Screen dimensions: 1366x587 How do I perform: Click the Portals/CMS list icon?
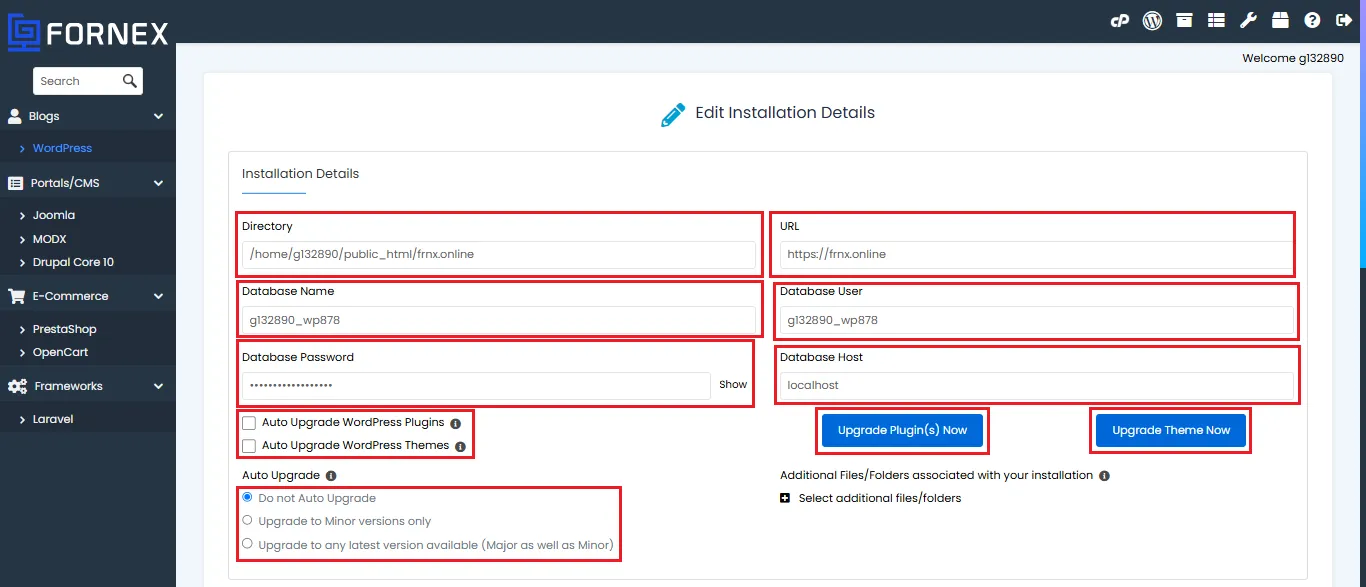pyautogui.click(x=15, y=183)
